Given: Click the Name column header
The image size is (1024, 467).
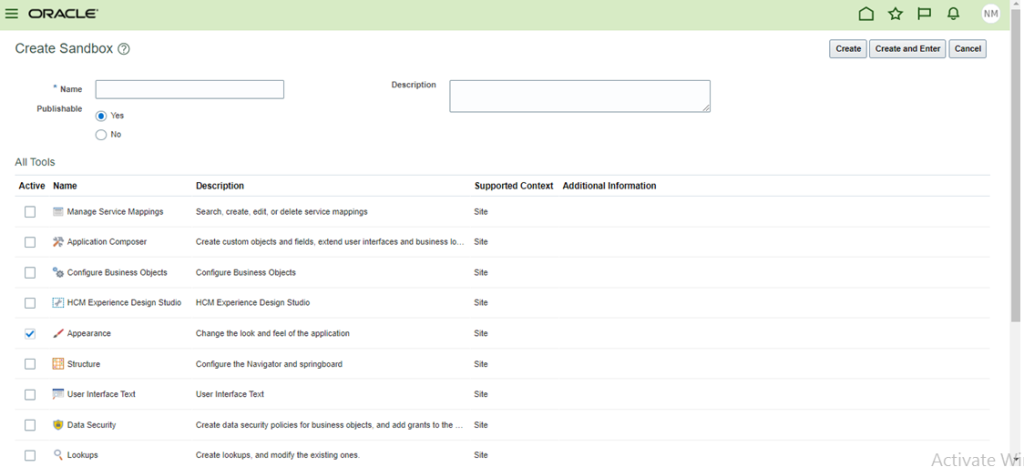Looking at the screenshot, I should tap(65, 185).
